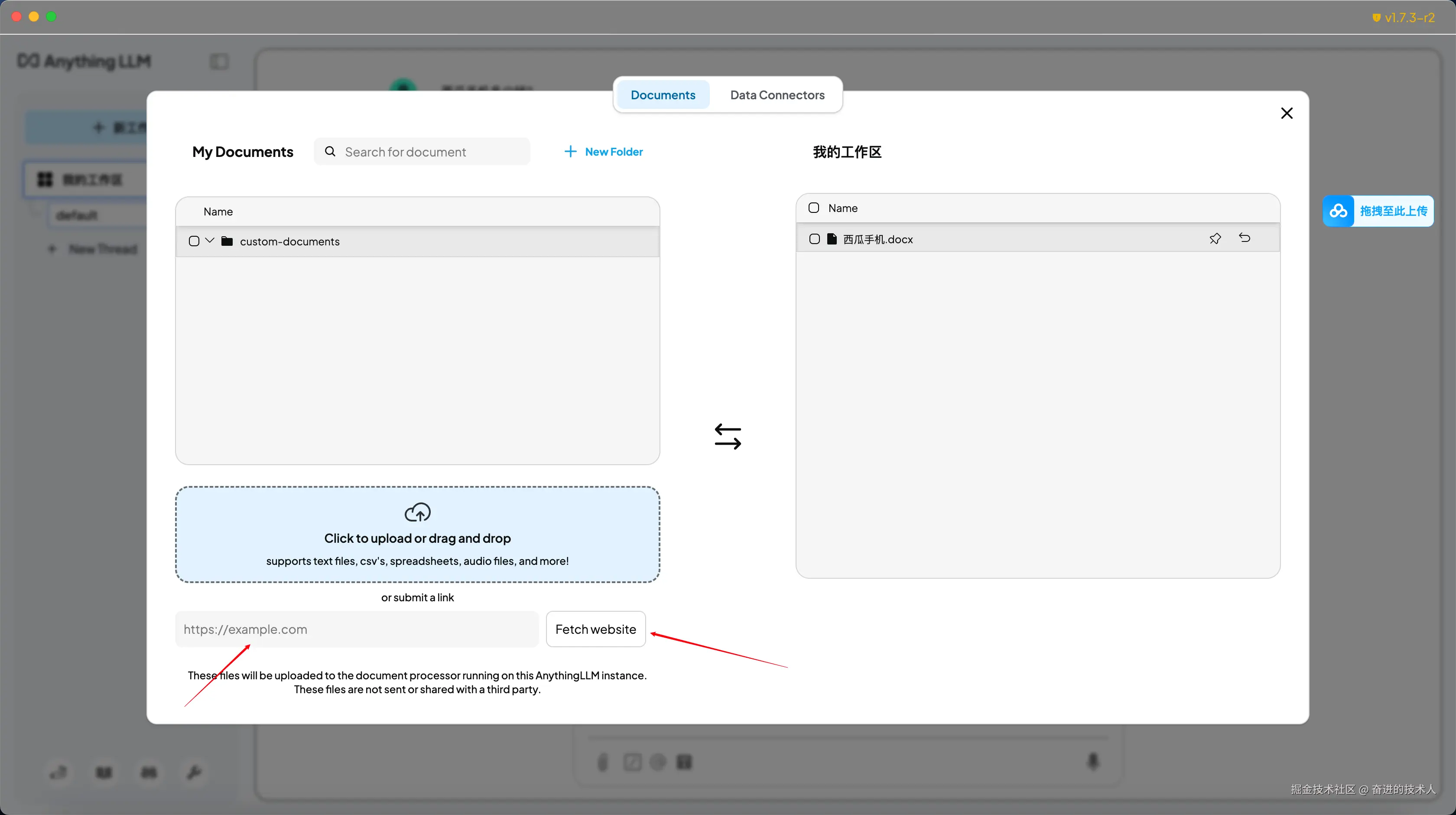
Task: Click the https://example.com link input field
Action: pyautogui.click(x=356, y=629)
